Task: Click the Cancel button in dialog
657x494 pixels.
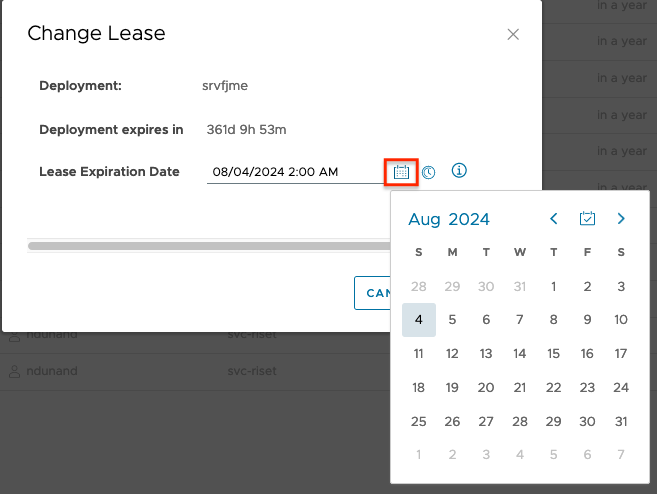Action: click(x=373, y=293)
